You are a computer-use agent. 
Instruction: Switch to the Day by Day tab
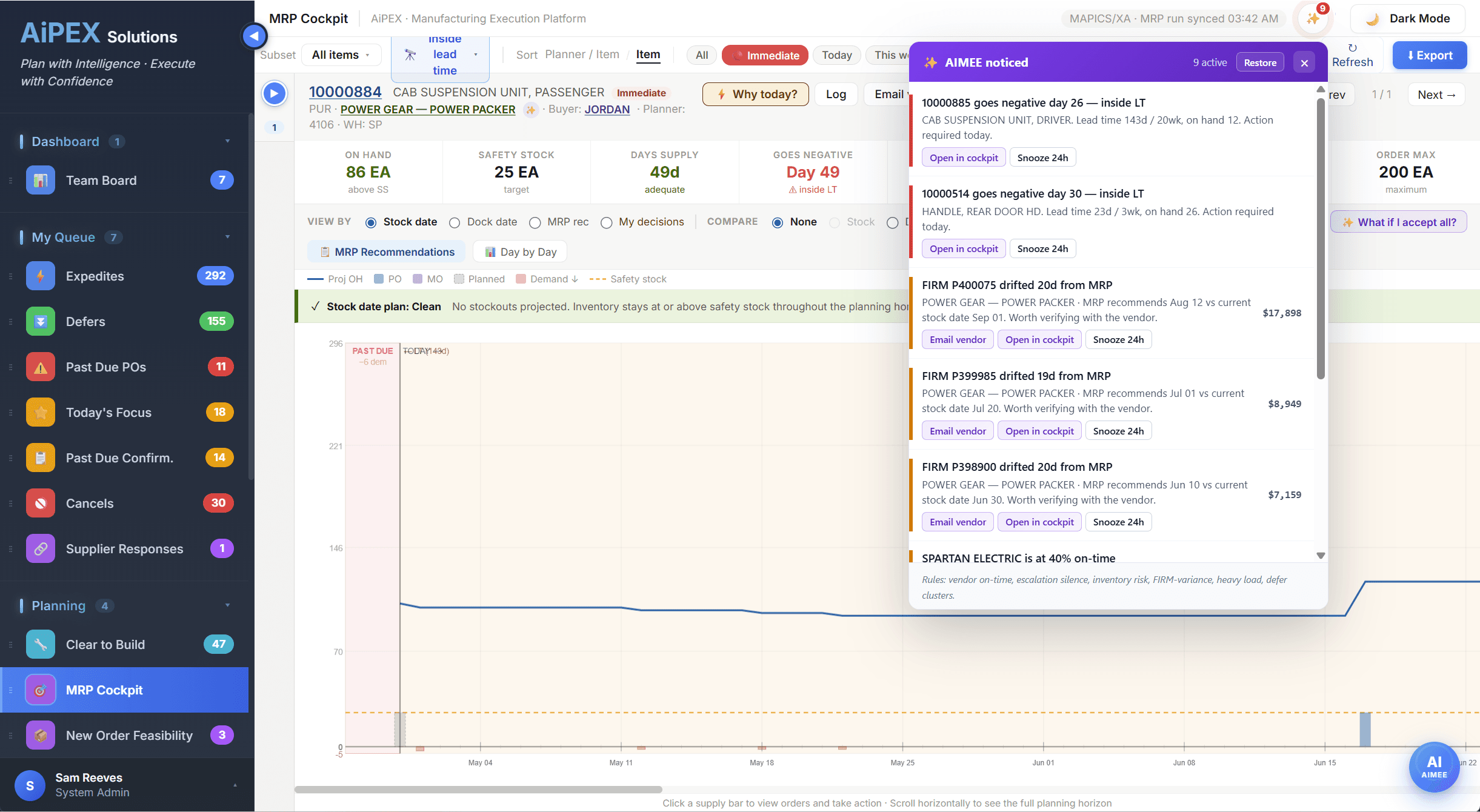click(520, 251)
